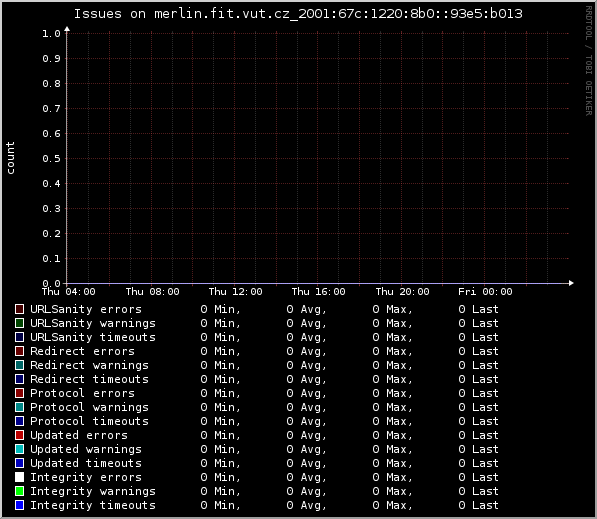Image resolution: width=597 pixels, height=519 pixels.
Task: Click the Updated errors legend label
Action: 79,435
